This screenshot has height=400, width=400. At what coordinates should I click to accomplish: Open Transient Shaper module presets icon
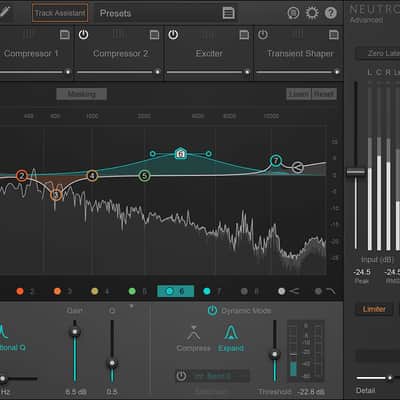click(x=334, y=35)
